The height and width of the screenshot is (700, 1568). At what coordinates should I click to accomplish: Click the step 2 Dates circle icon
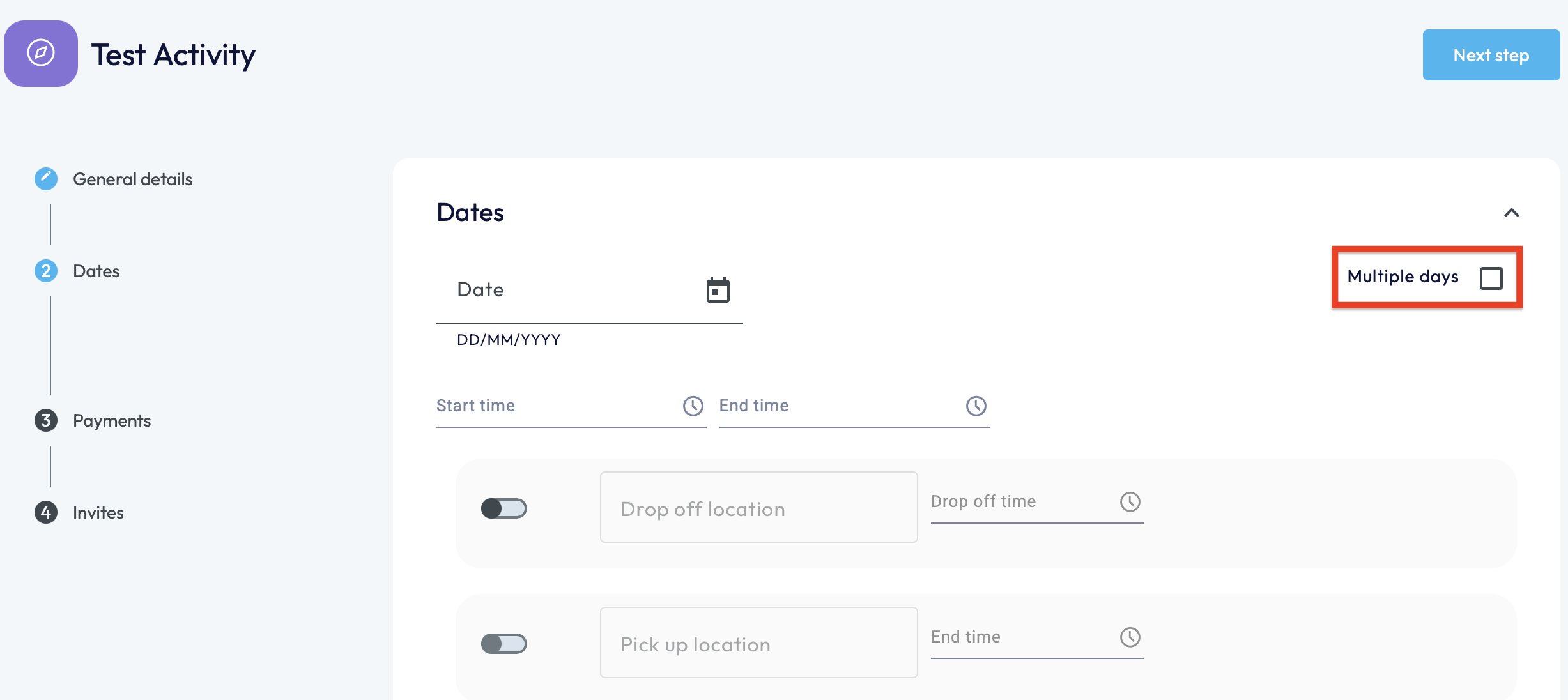pos(46,271)
